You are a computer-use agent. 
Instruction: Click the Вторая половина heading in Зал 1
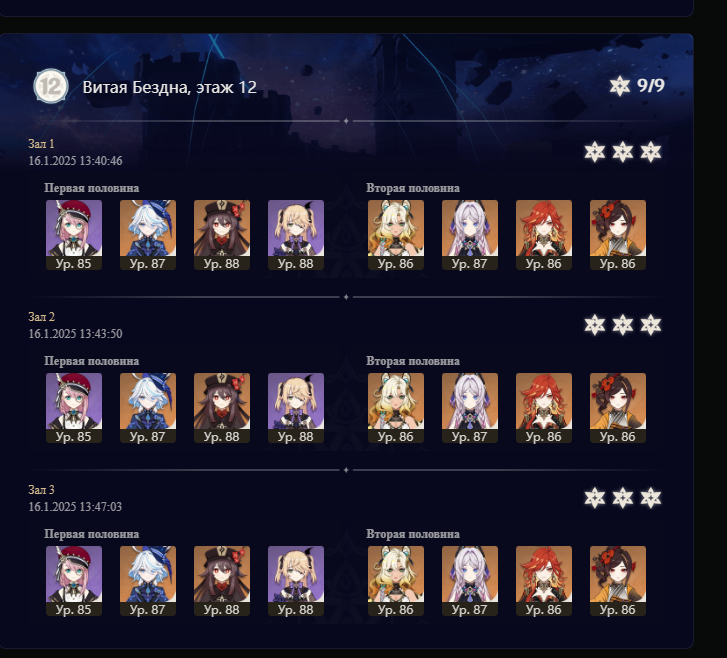(x=413, y=188)
